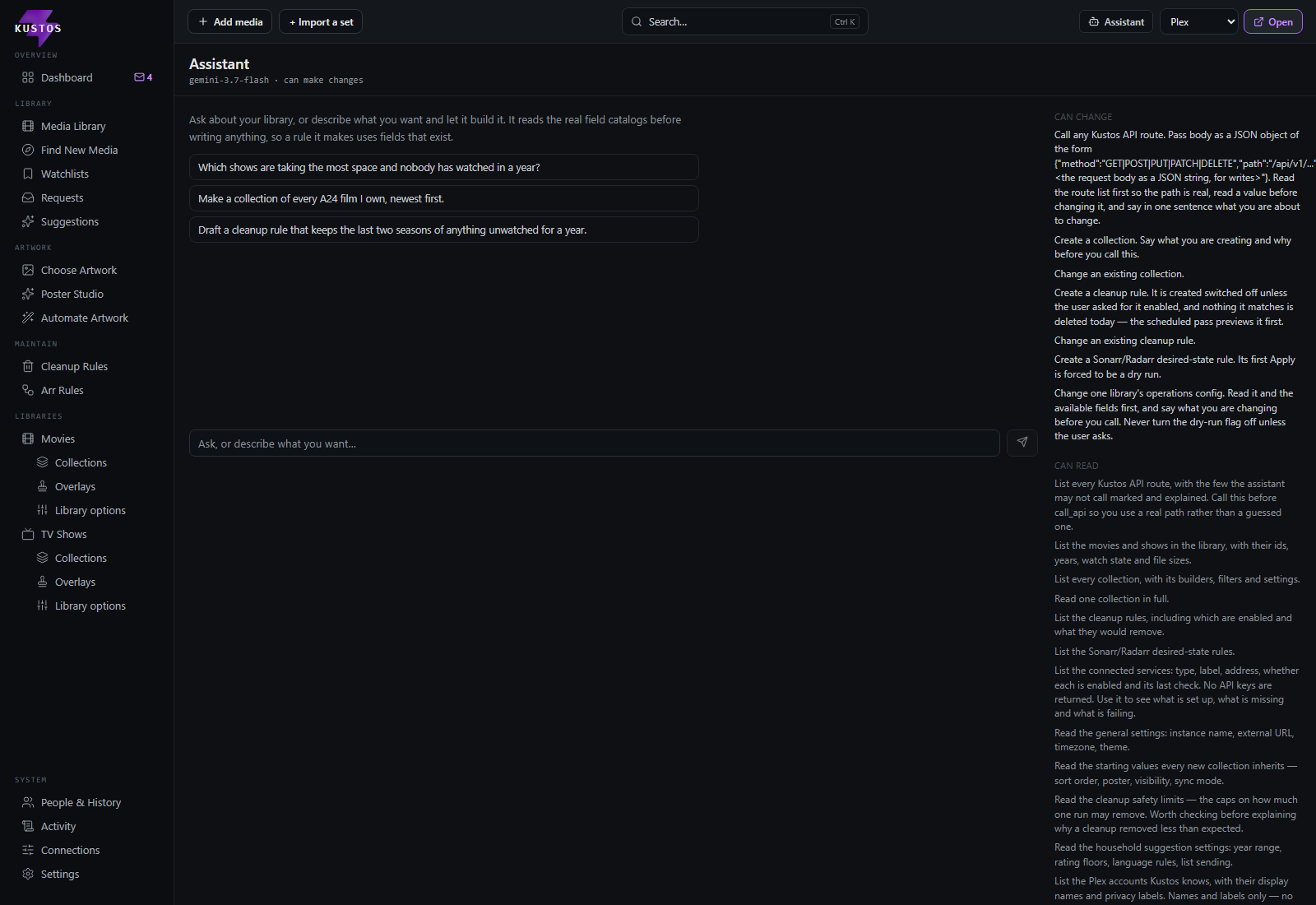Click the Arr Rules icon

tap(28, 390)
